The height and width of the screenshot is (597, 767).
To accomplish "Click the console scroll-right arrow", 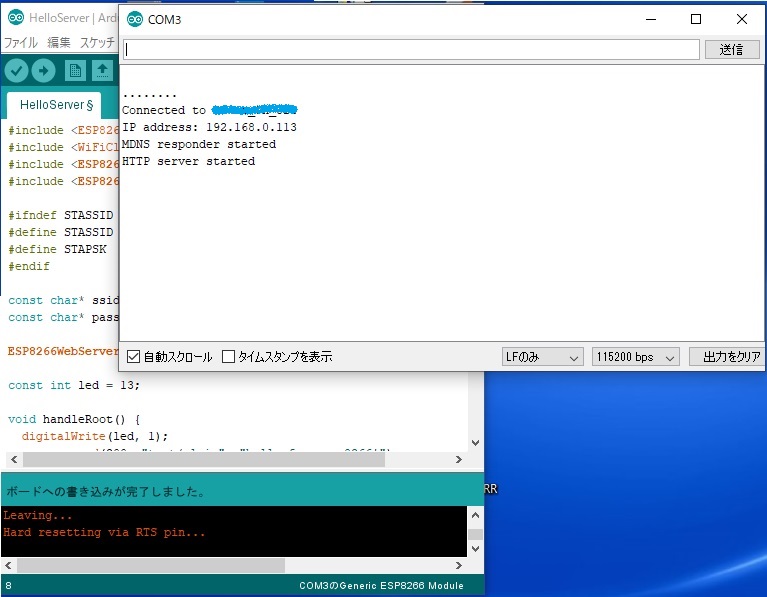I will click(458, 566).
